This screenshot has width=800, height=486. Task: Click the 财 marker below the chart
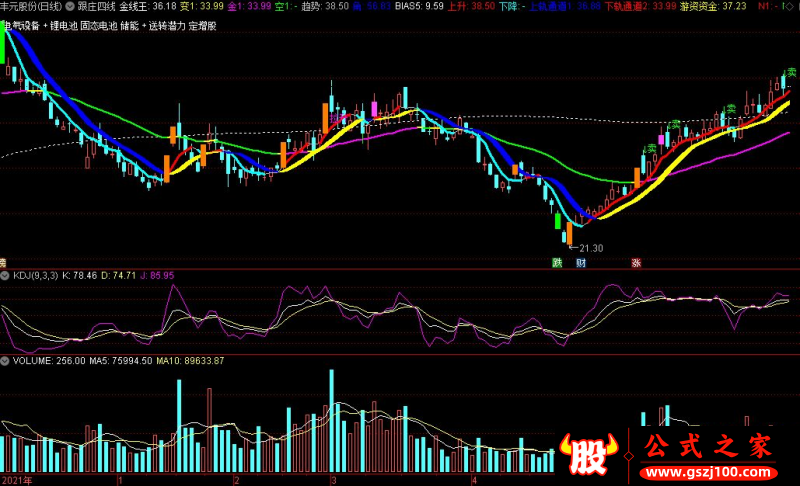(x=581, y=263)
